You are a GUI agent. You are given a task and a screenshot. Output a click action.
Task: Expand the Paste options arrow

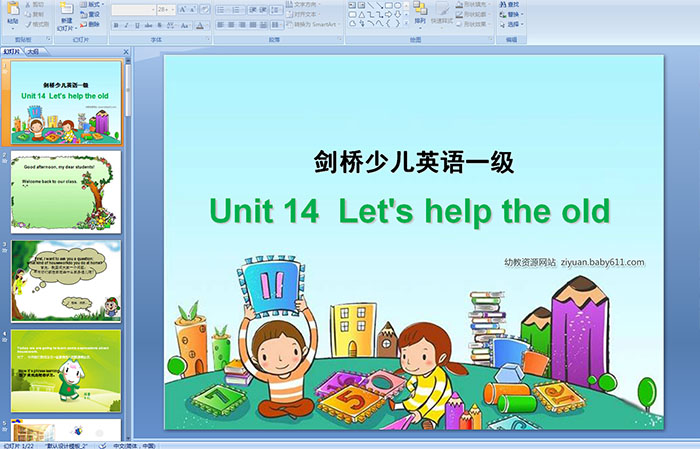[x=13, y=27]
